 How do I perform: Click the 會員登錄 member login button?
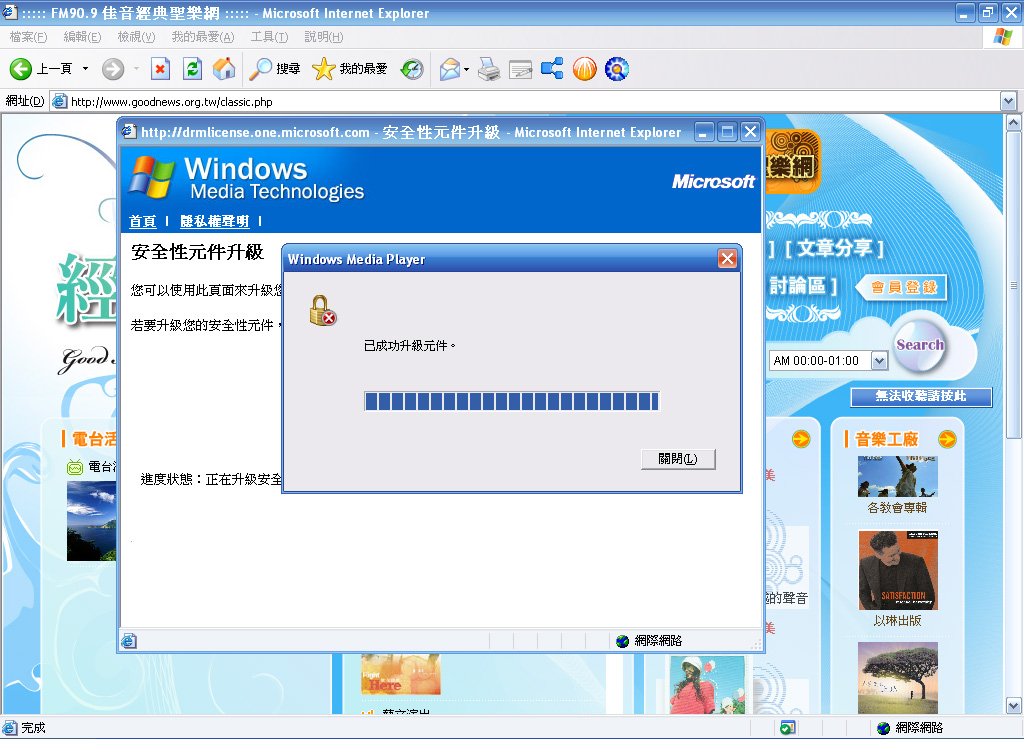click(904, 287)
